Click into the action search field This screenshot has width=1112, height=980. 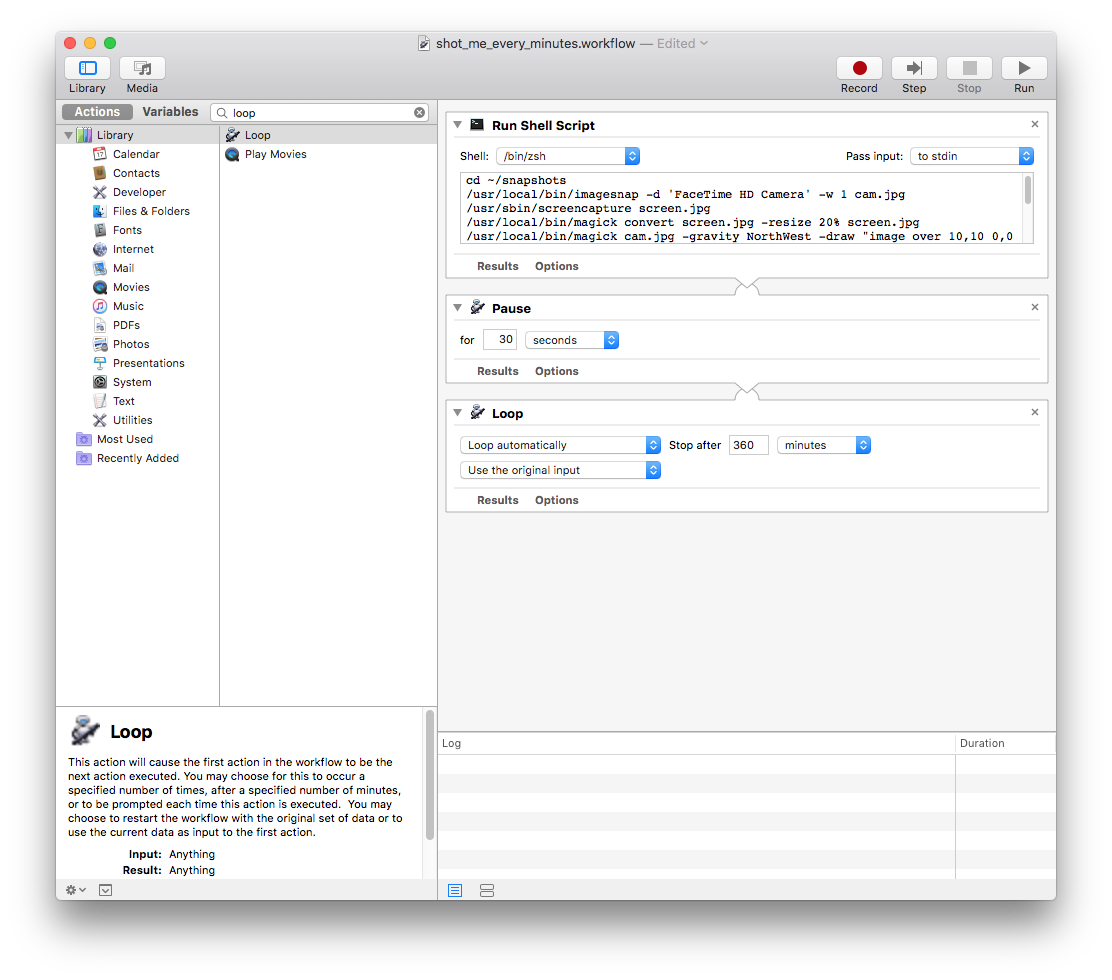tap(321, 113)
